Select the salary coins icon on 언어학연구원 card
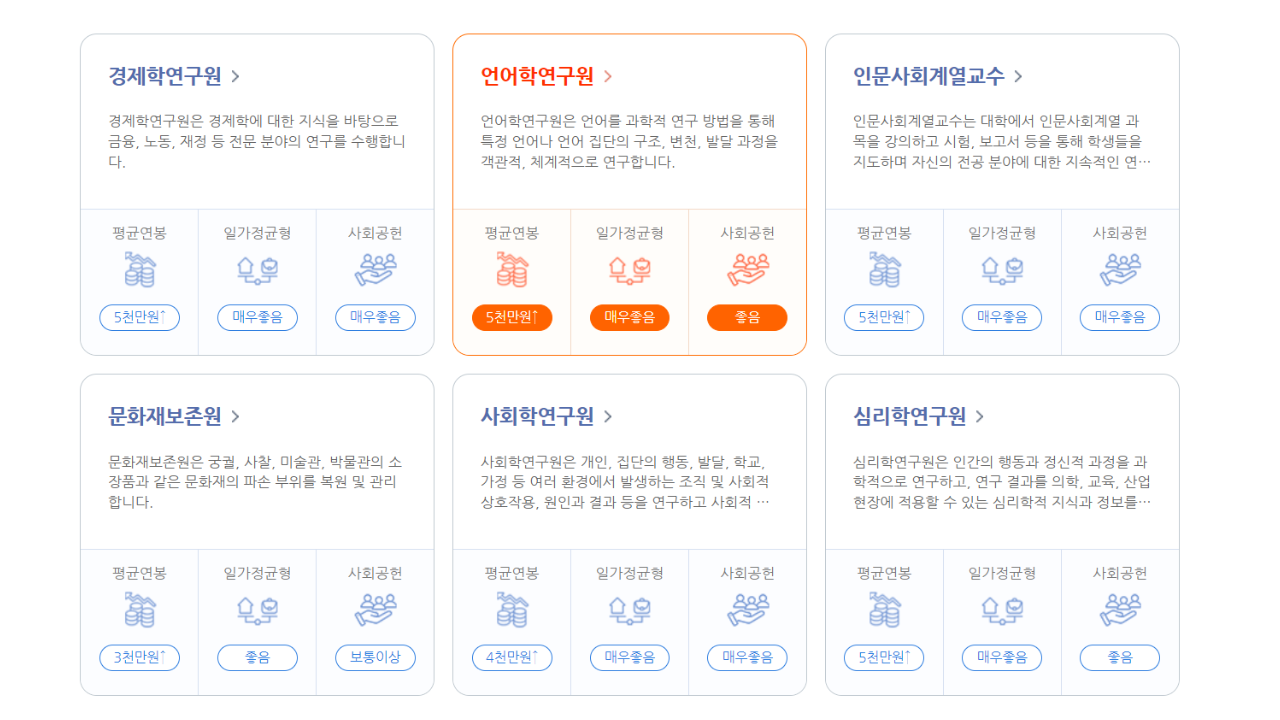Image resolution: width=1280 pixels, height=720 pixels. (x=512, y=268)
